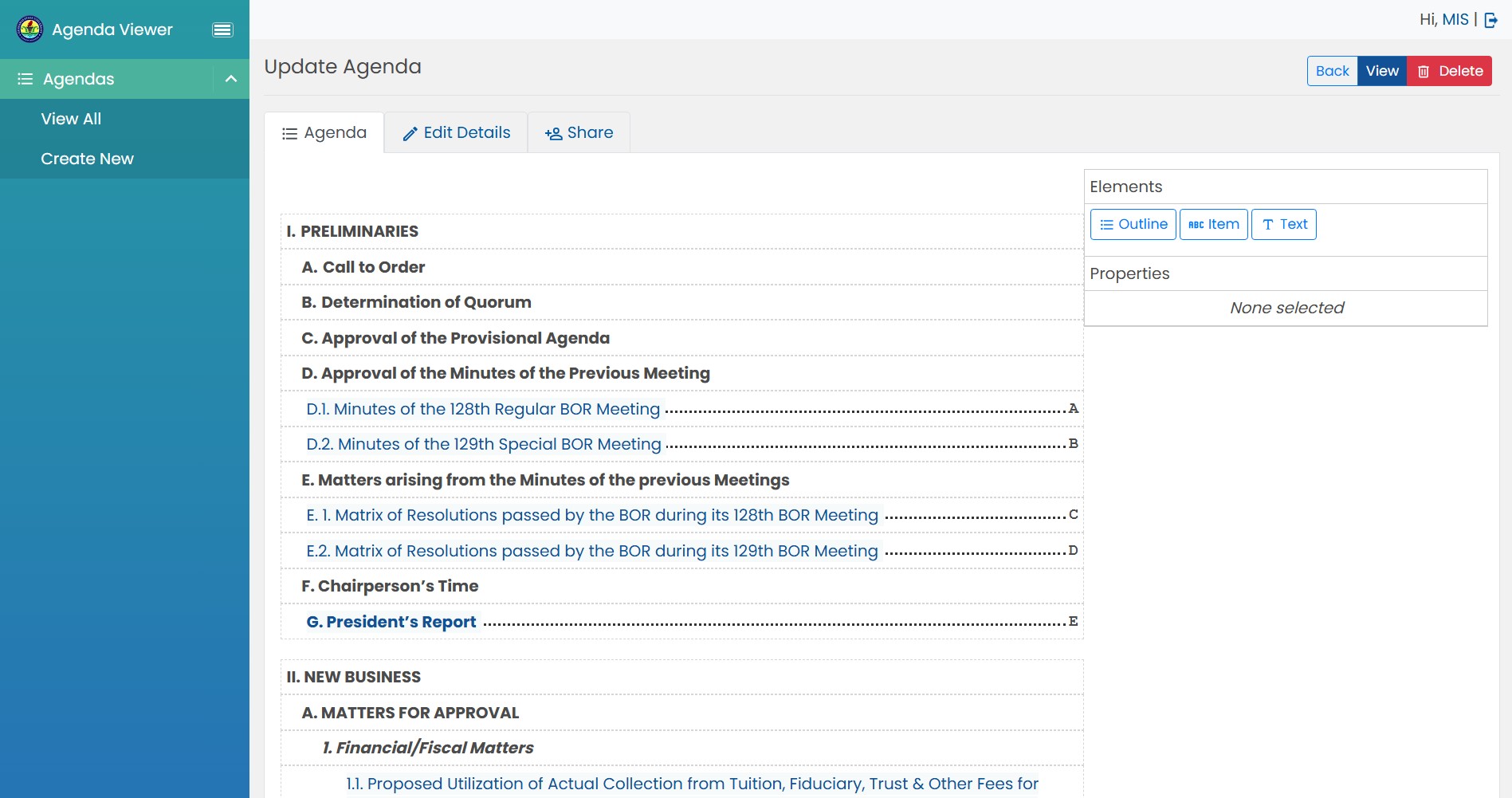Collapse the Agendas sidebar section
Viewport: 1512px width, 798px height.
coord(231,79)
